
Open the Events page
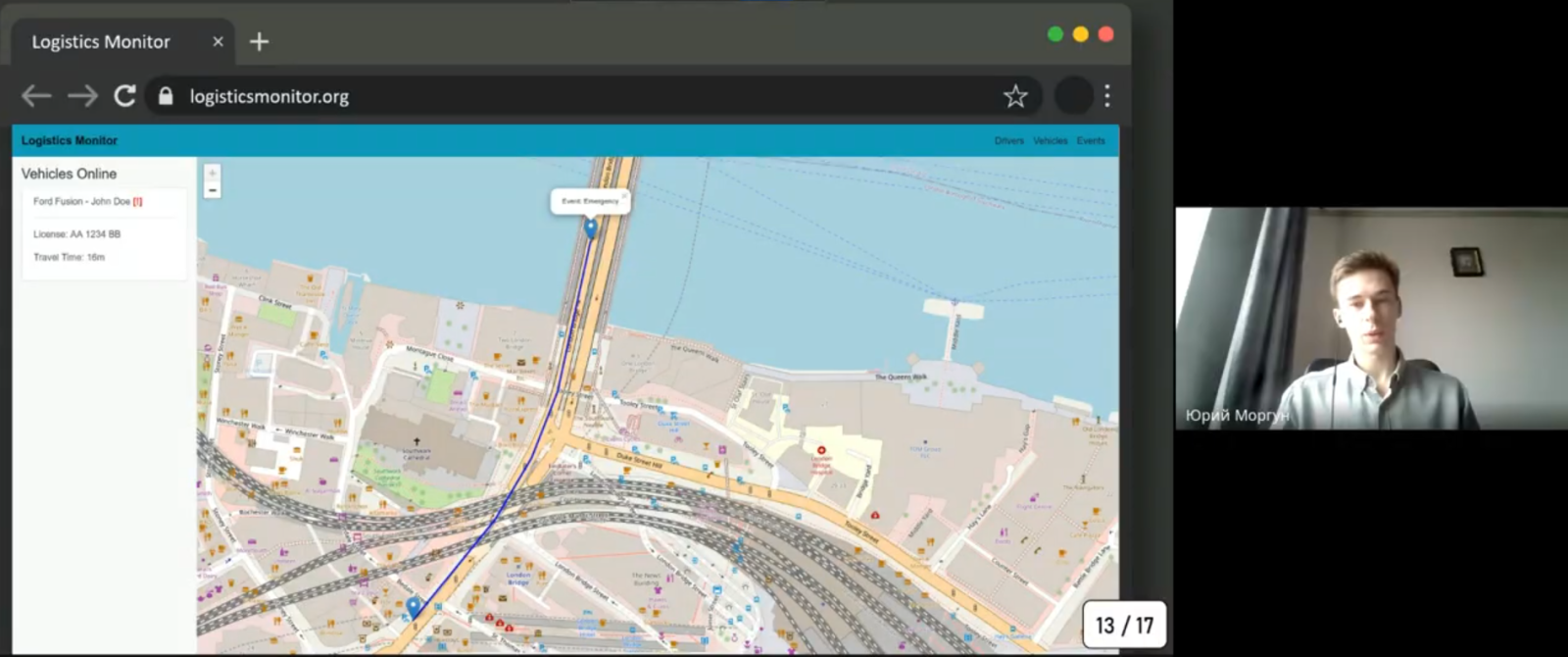tap(1090, 141)
